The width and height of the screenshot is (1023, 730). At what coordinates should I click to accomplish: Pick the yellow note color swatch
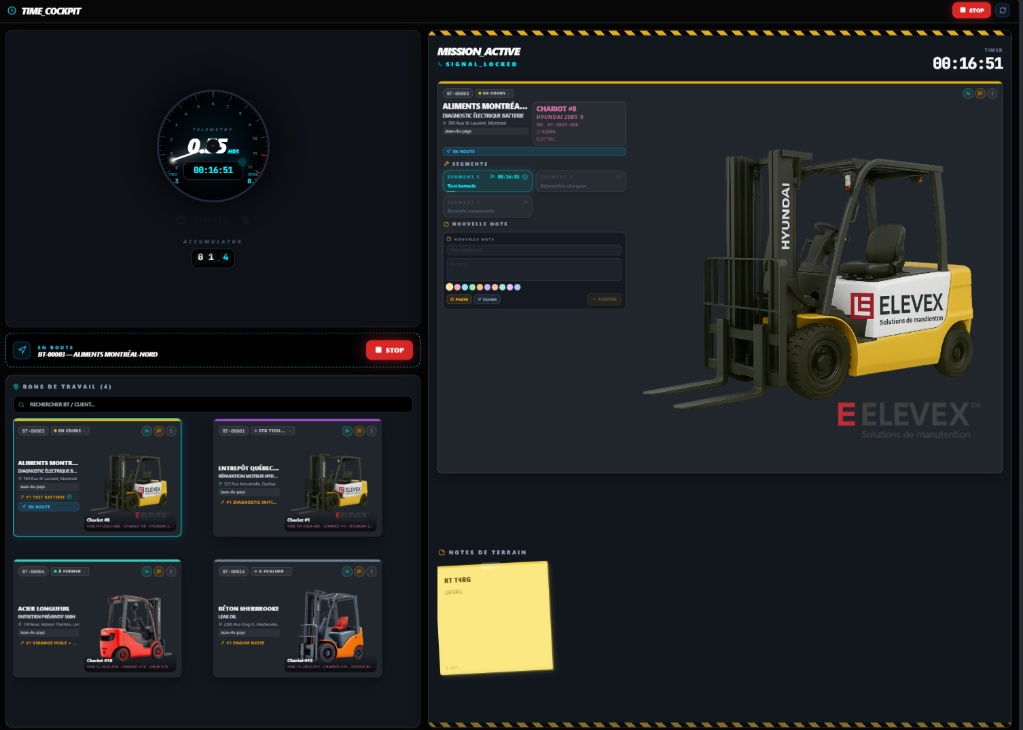coord(450,287)
